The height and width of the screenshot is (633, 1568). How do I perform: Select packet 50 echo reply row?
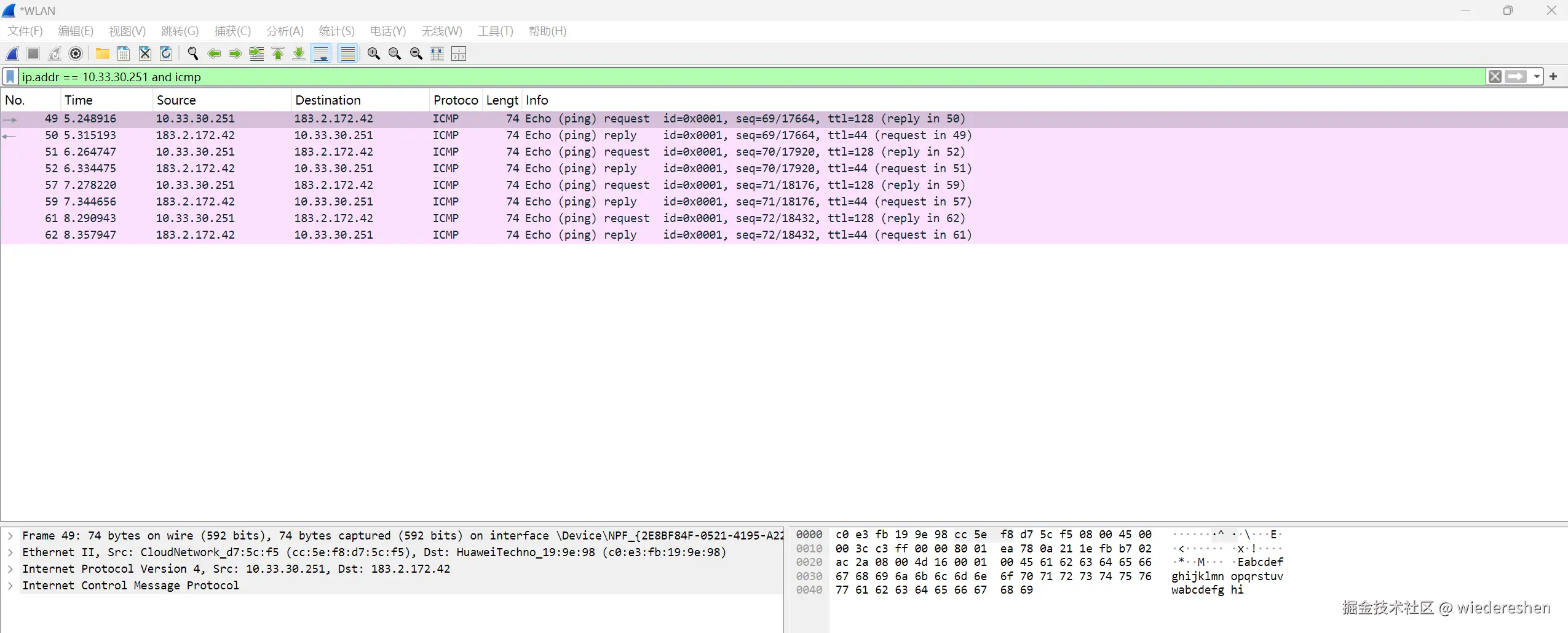[x=784, y=135]
